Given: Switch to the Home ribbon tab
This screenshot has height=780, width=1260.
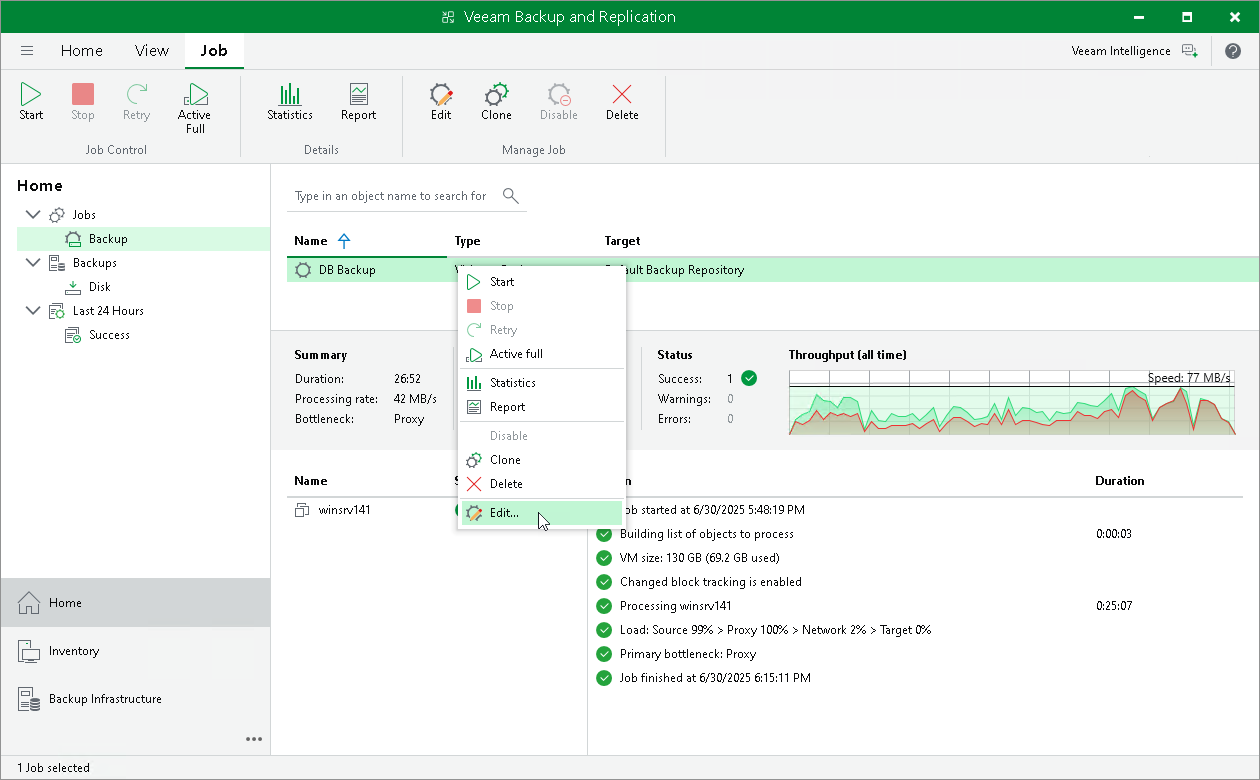Looking at the screenshot, I should 82,51.
